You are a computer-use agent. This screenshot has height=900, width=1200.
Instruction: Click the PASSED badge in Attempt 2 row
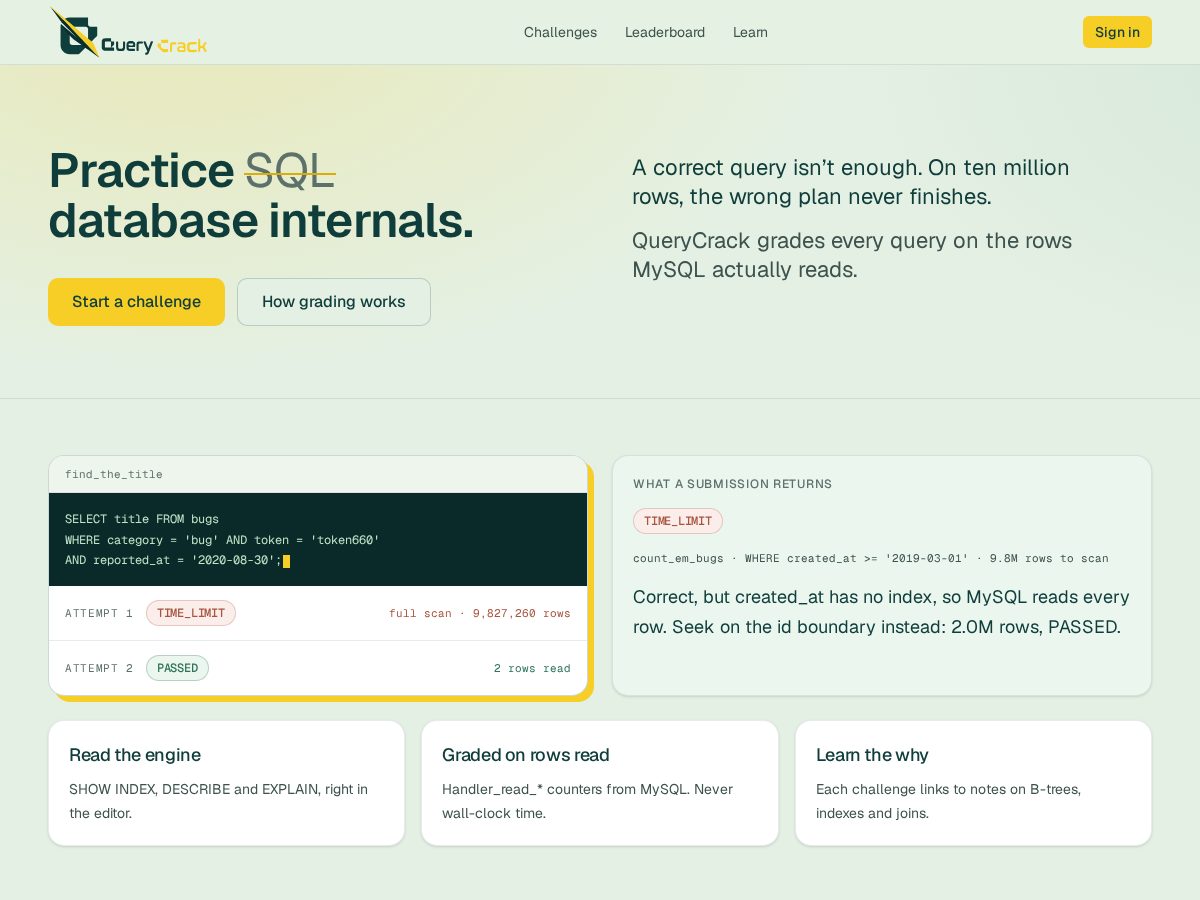coord(177,668)
